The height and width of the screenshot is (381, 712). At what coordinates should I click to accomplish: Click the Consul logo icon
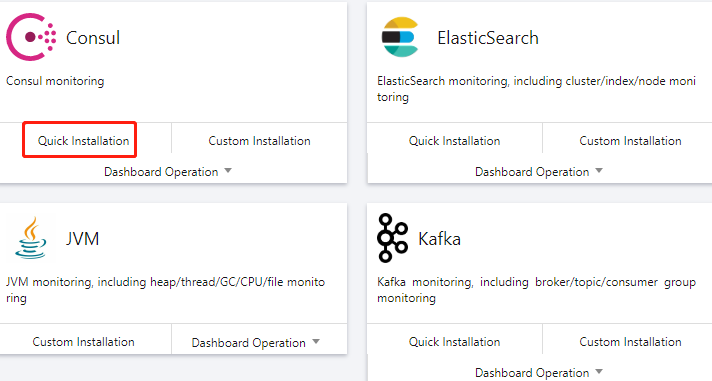(x=31, y=37)
